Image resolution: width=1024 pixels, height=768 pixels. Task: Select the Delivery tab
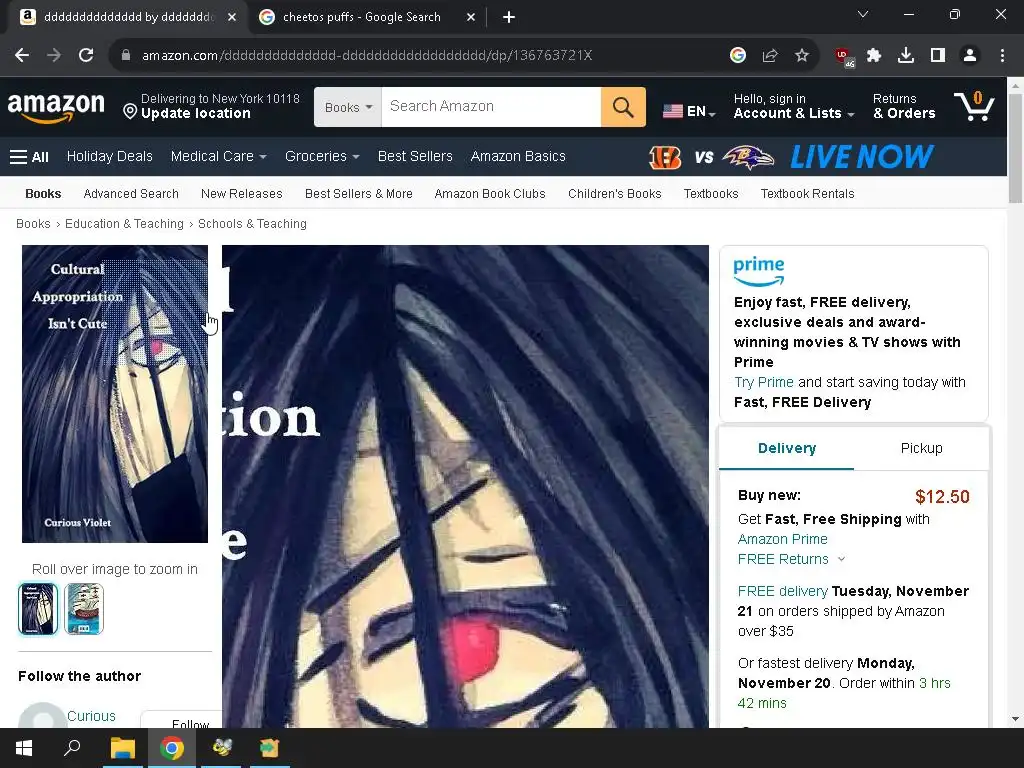pyautogui.click(x=786, y=448)
